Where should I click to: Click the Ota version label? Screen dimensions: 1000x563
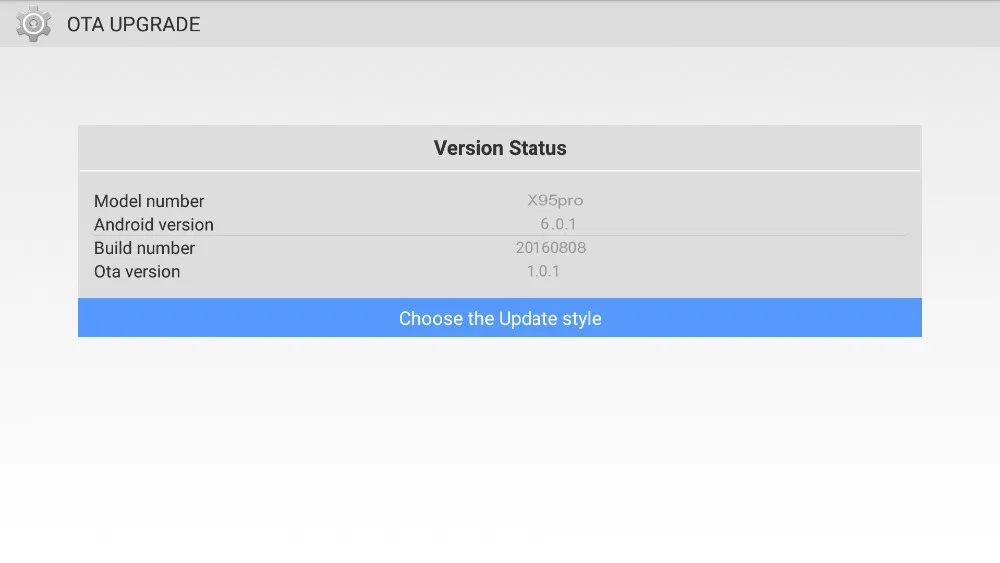point(137,271)
